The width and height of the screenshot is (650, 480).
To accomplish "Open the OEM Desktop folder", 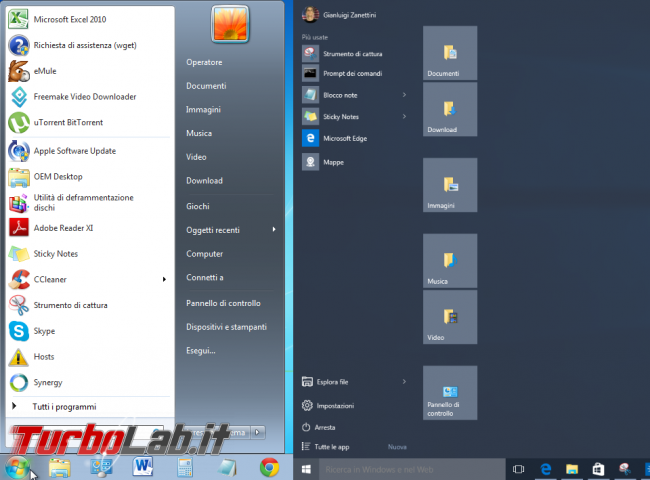I will point(89,177).
